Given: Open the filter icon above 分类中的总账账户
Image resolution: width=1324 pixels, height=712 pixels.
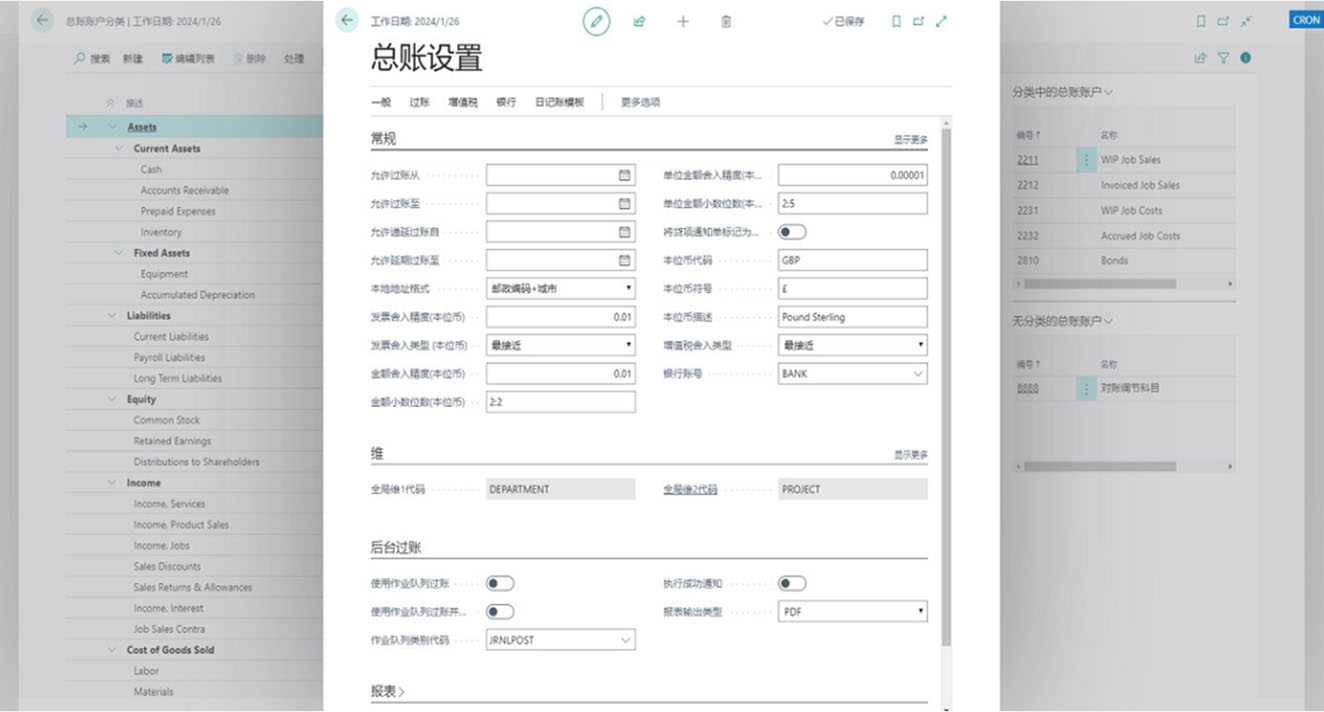Looking at the screenshot, I should tap(1221, 59).
